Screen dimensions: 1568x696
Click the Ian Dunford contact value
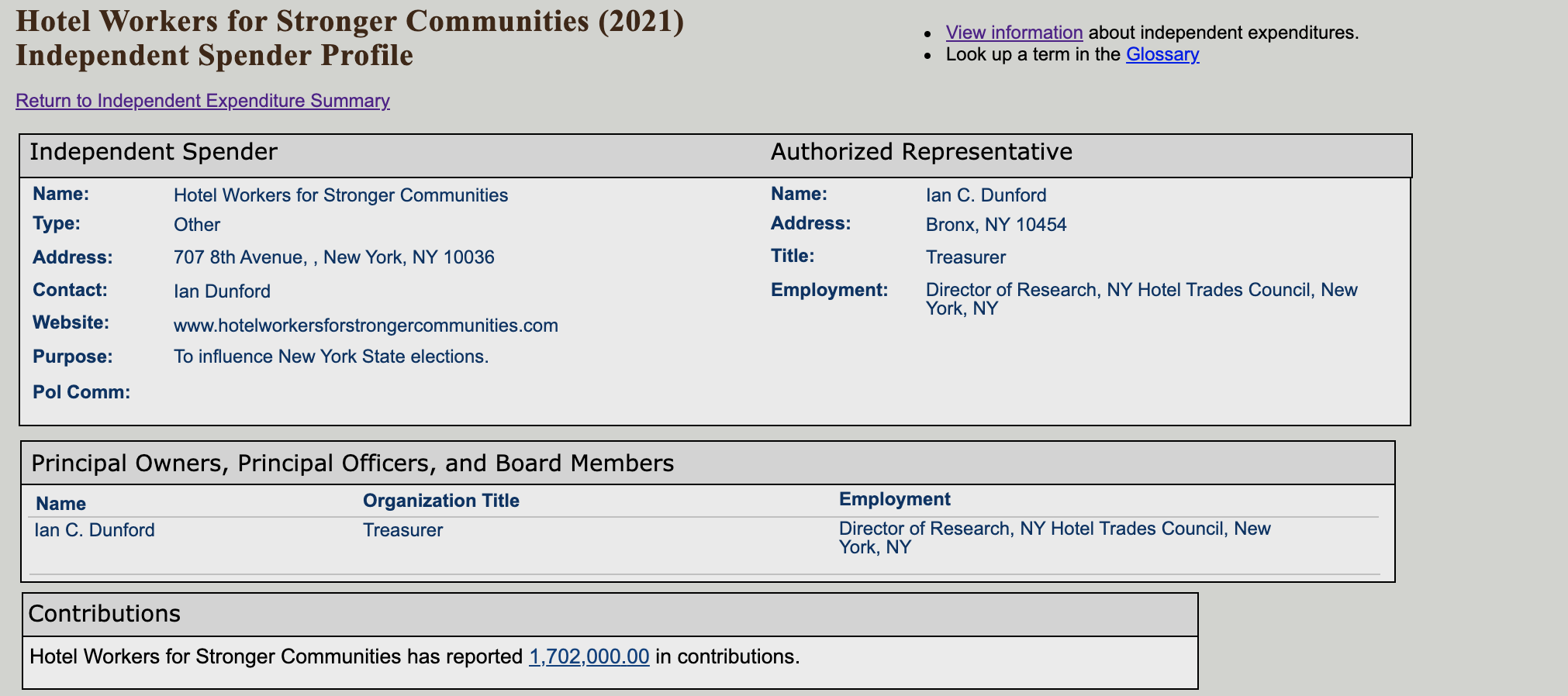click(222, 291)
